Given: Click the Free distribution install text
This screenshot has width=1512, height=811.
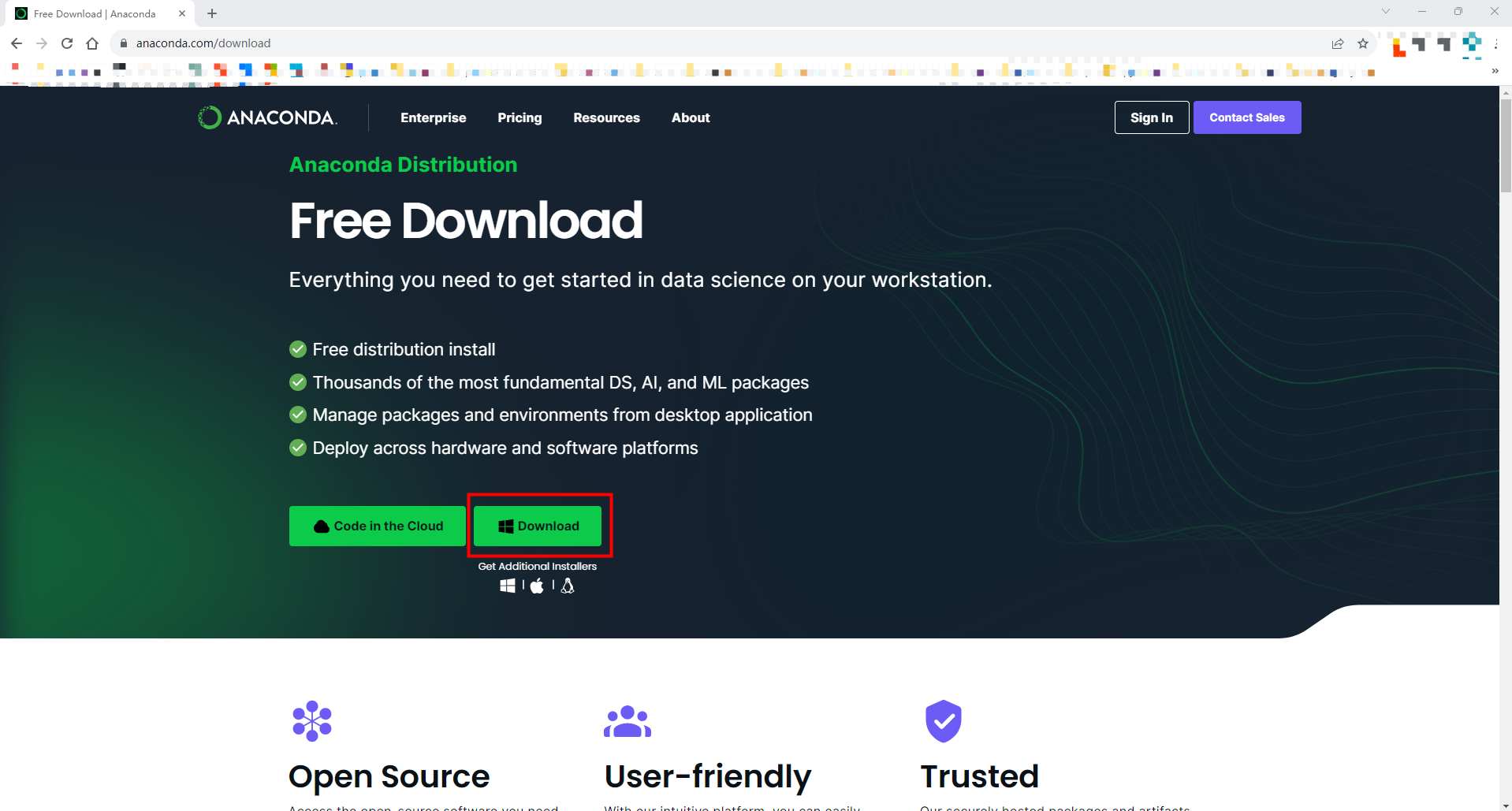Looking at the screenshot, I should (404, 349).
